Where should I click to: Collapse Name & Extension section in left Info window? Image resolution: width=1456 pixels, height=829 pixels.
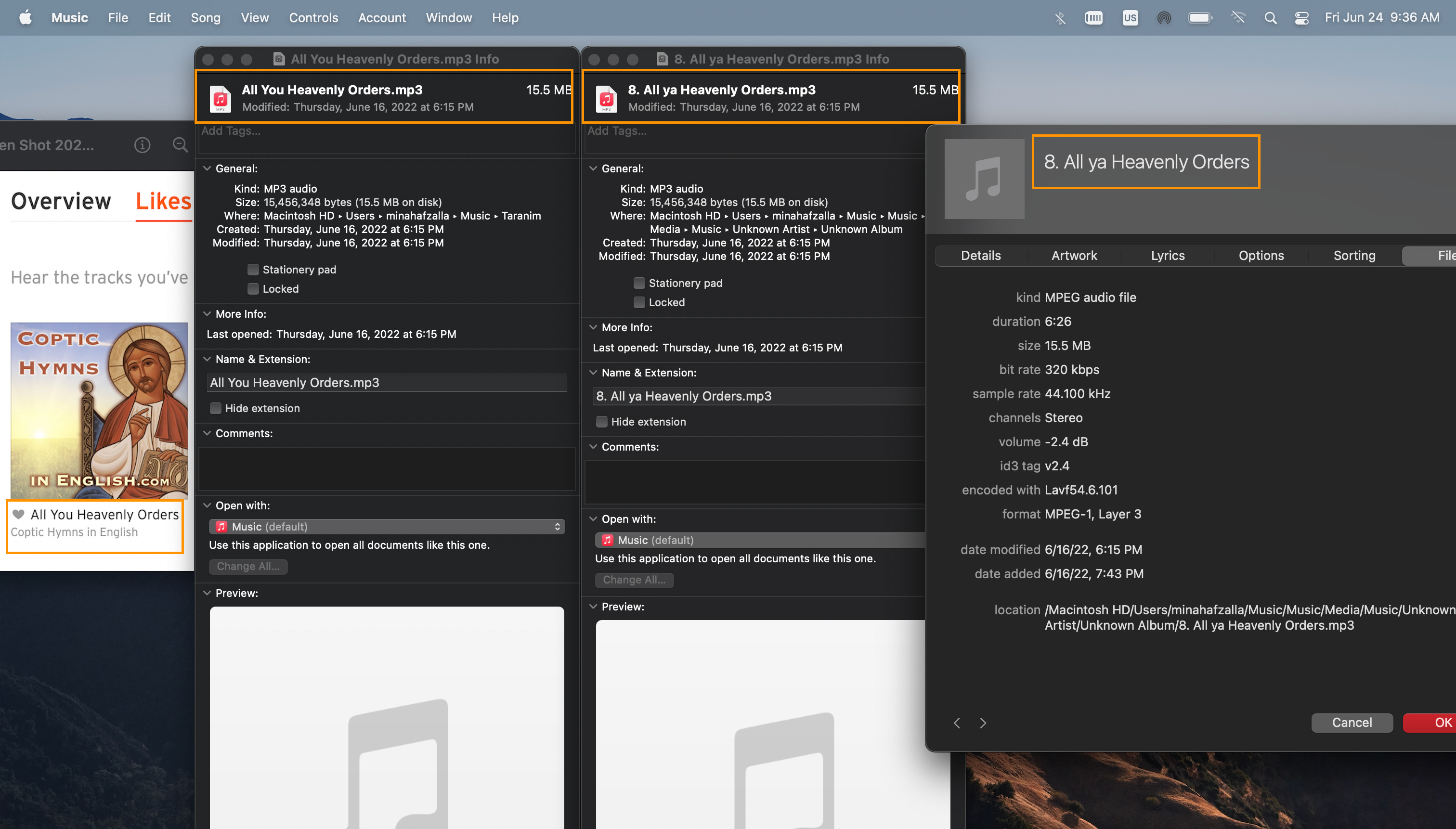pos(207,359)
